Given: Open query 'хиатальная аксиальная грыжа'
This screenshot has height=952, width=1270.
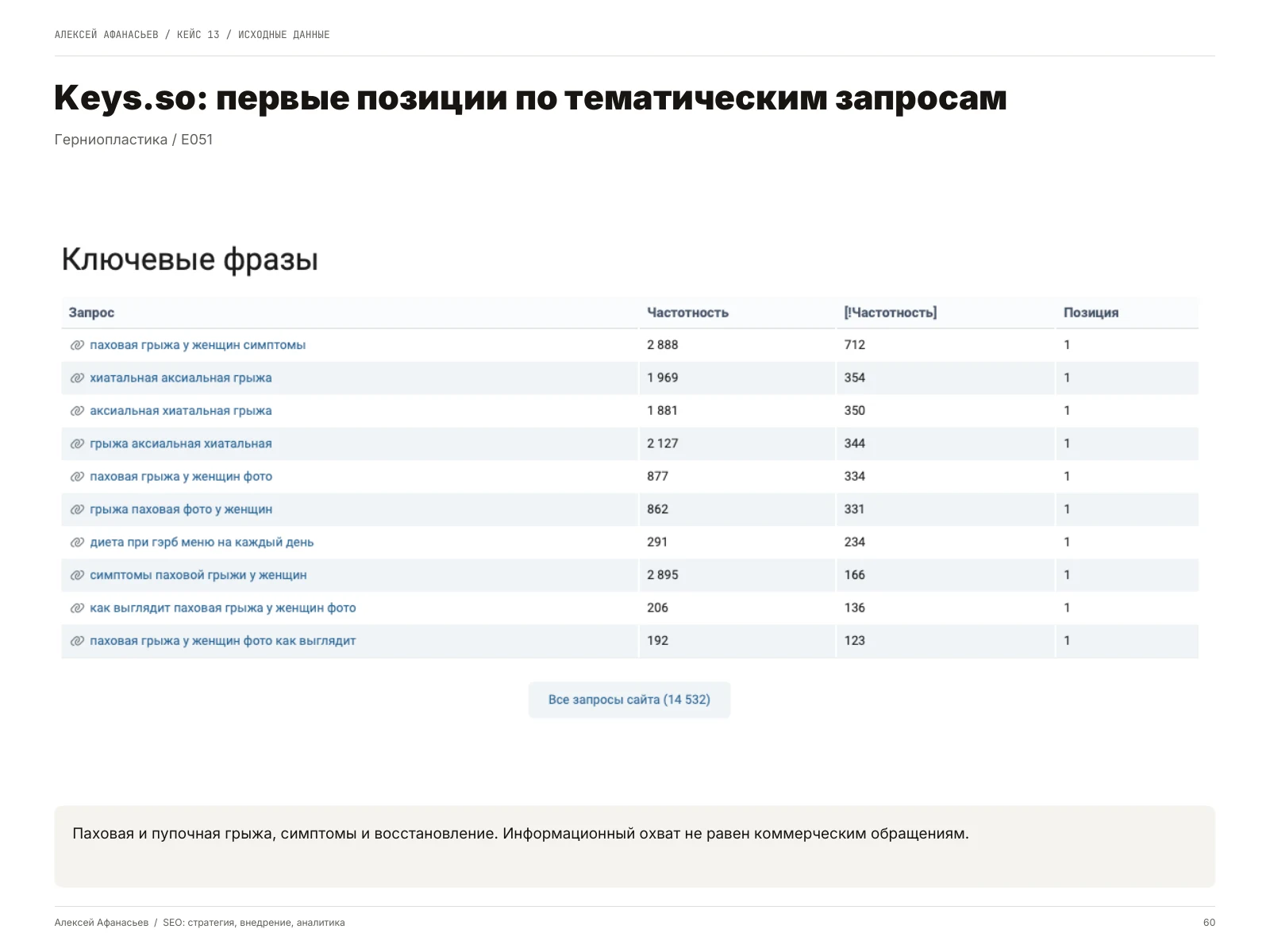Looking at the screenshot, I should pyautogui.click(x=181, y=378).
